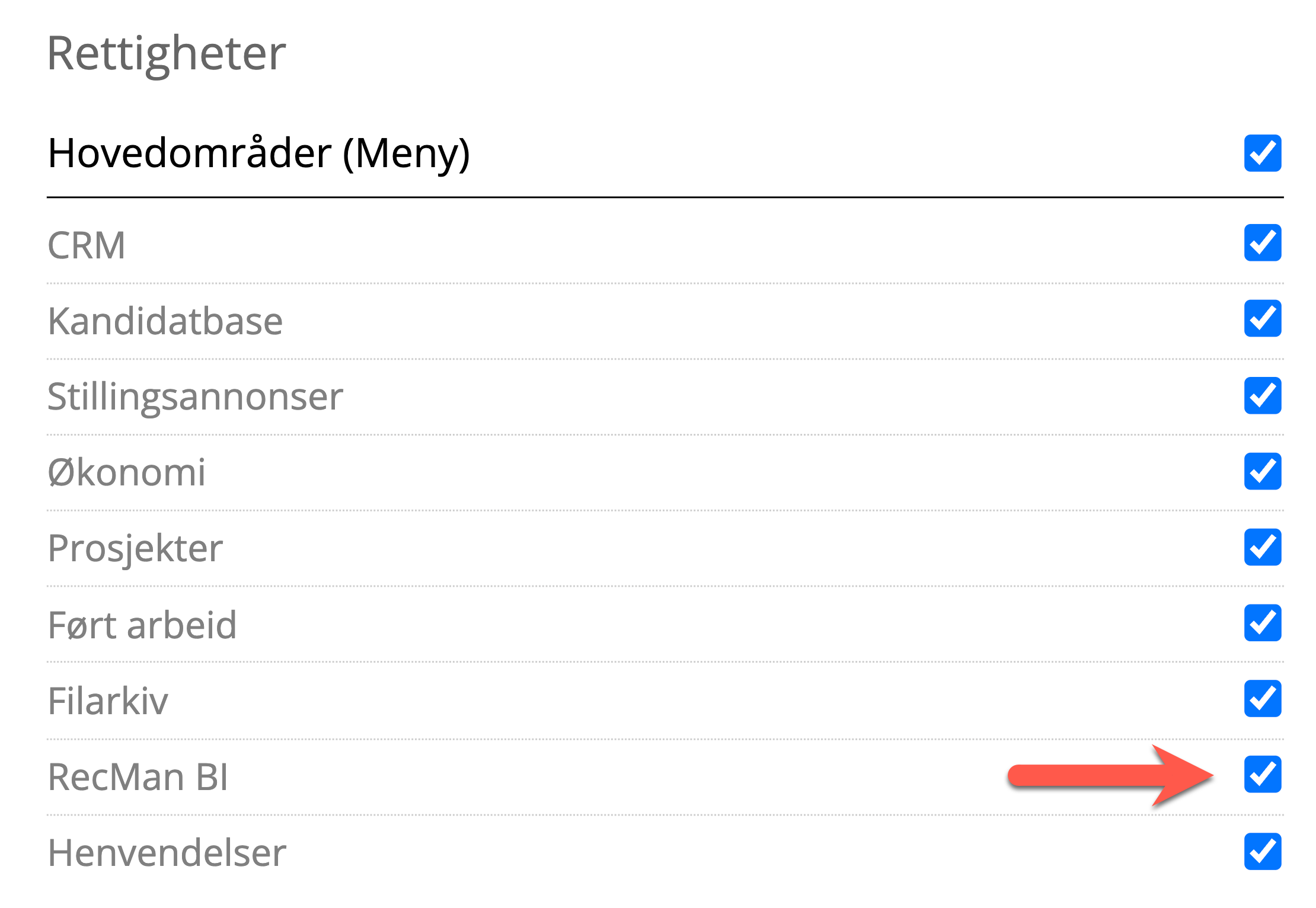1316x908 pixels.
Task: Select the Henvendelser row label
Action: tap(167, 853)
